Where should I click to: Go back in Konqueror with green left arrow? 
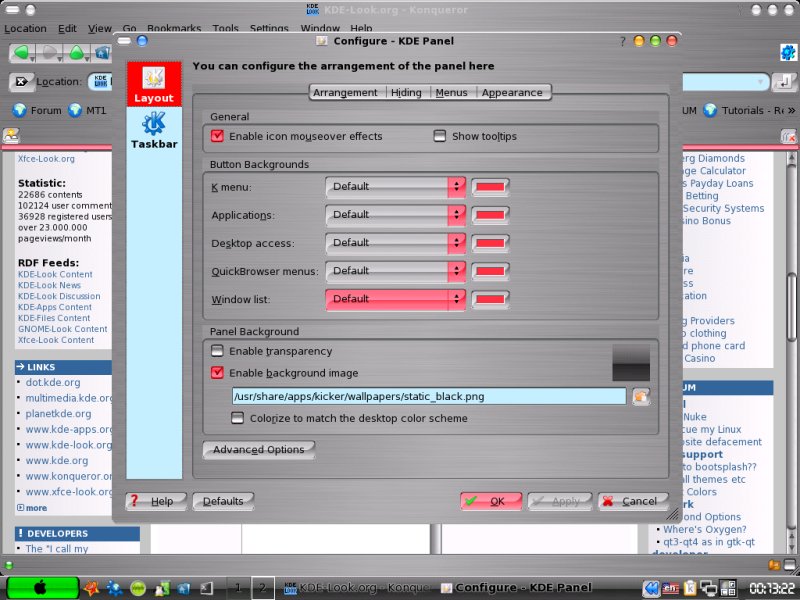pyautogui.click(x=21, y=53)
